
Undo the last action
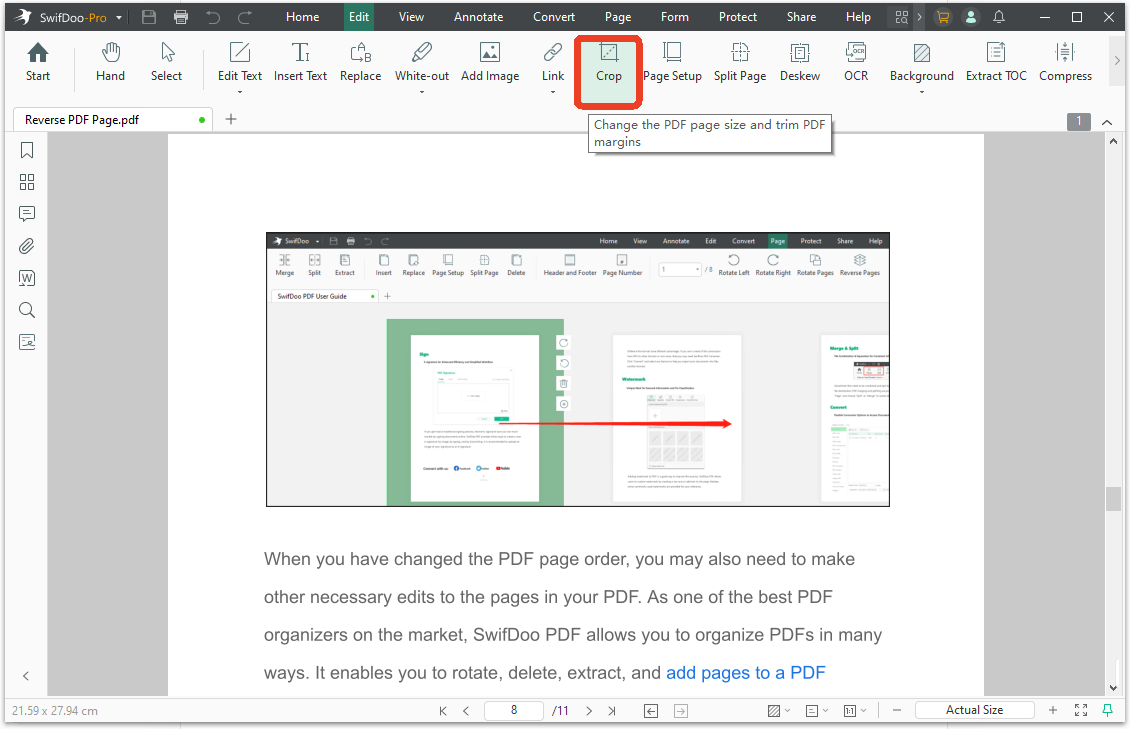click(x=213, y=17)
